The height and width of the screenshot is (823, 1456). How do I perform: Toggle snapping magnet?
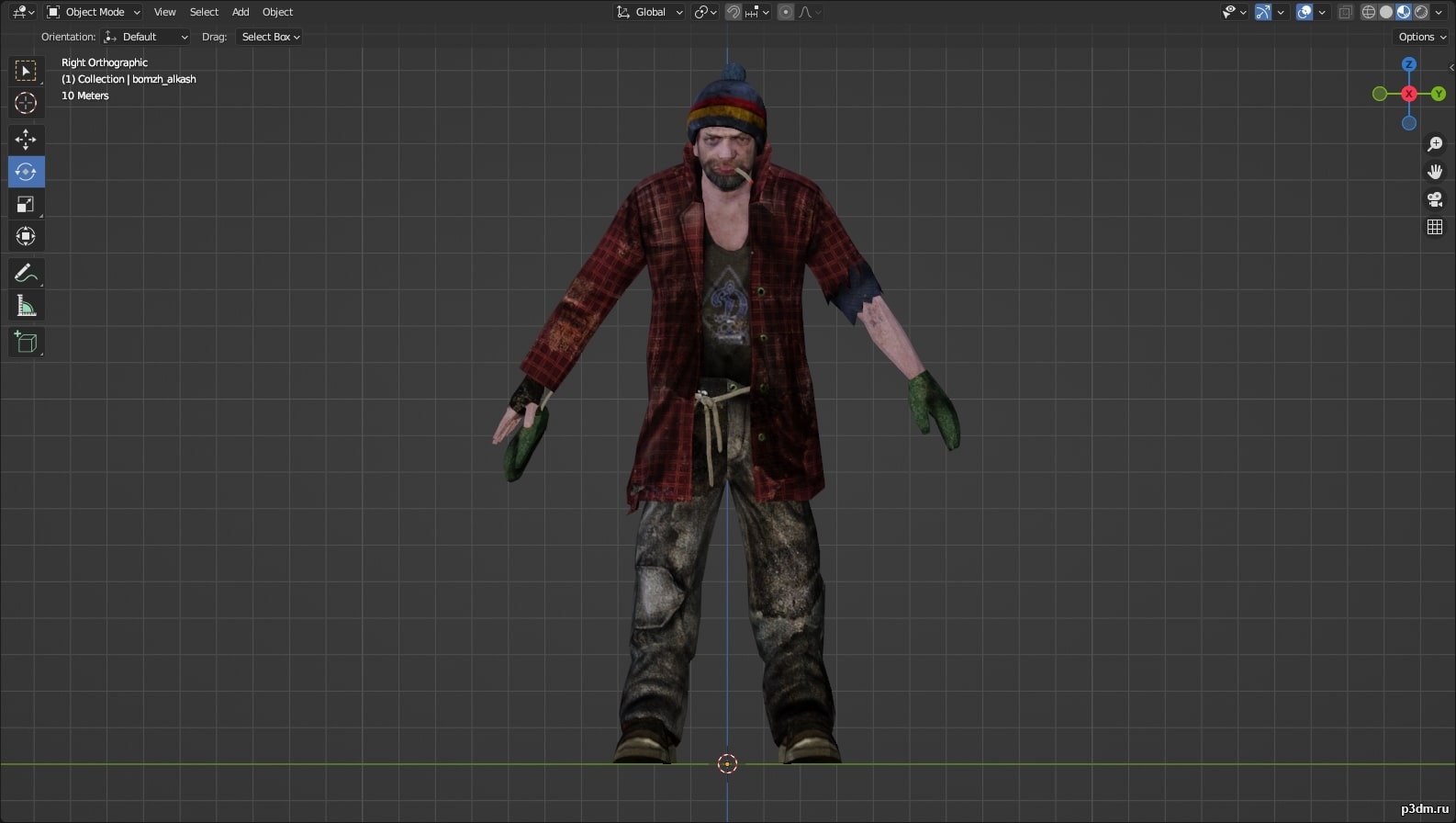coord(734,12)
